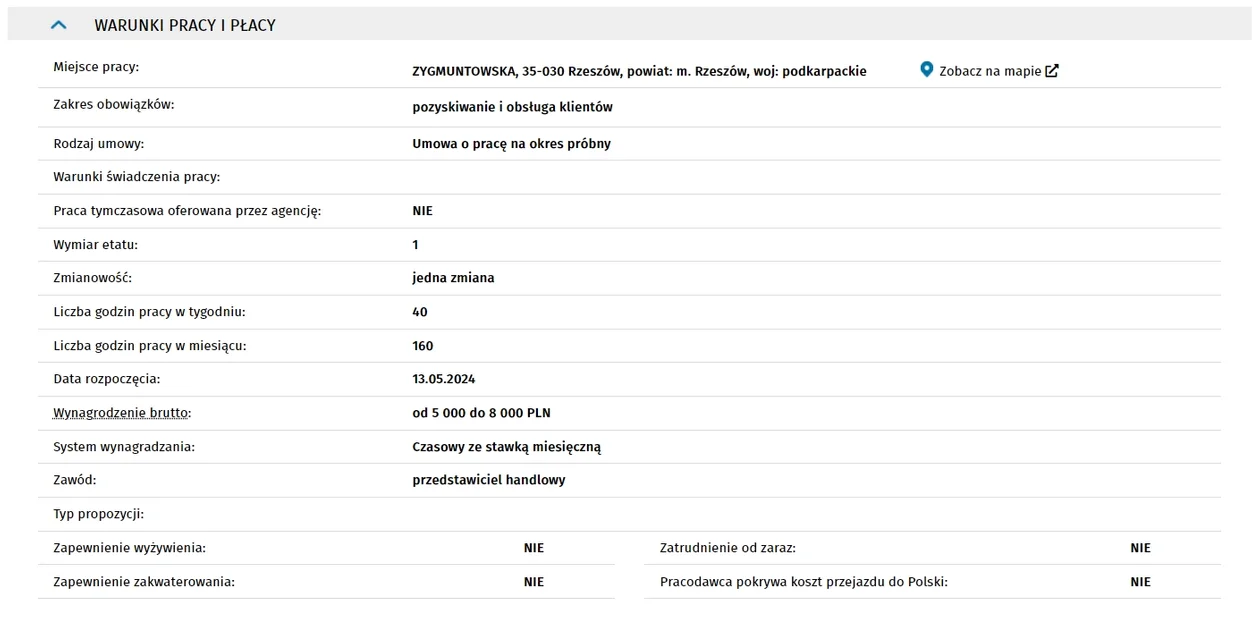
Task: Click the start date 13.05.2024
Action: tap(444, 379)
